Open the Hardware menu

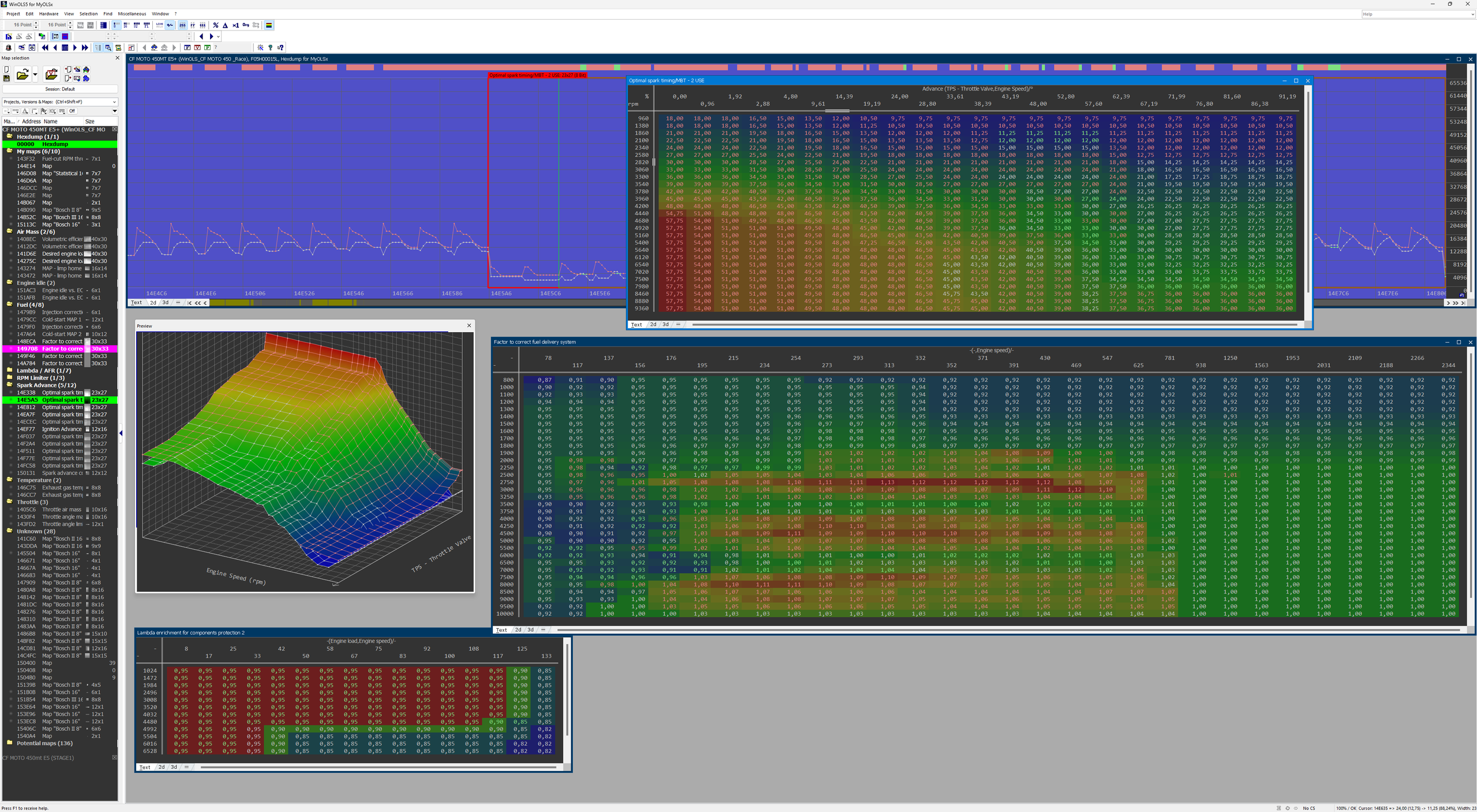[x=48, y=14]
